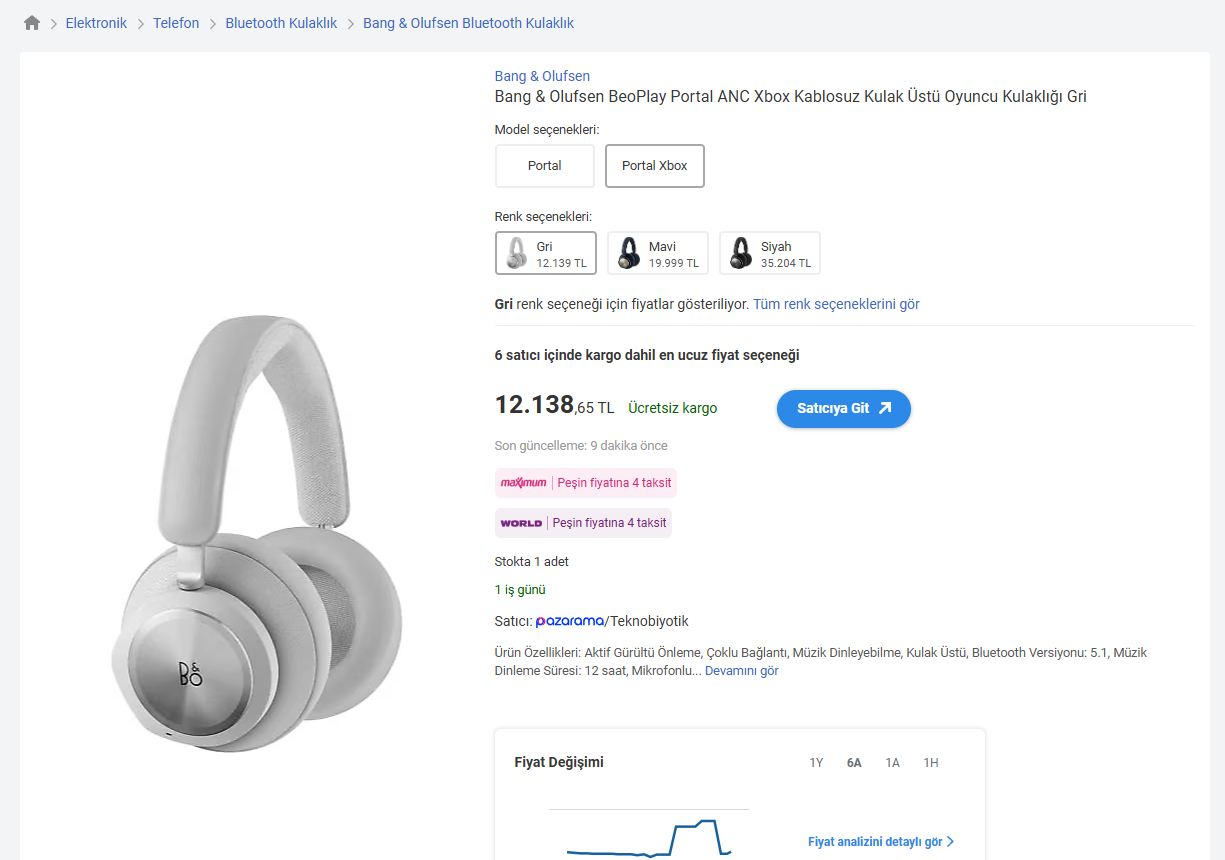Expand product features with Devamını gör
This screenshot has height=860, width=1225.
pos(741,671)
